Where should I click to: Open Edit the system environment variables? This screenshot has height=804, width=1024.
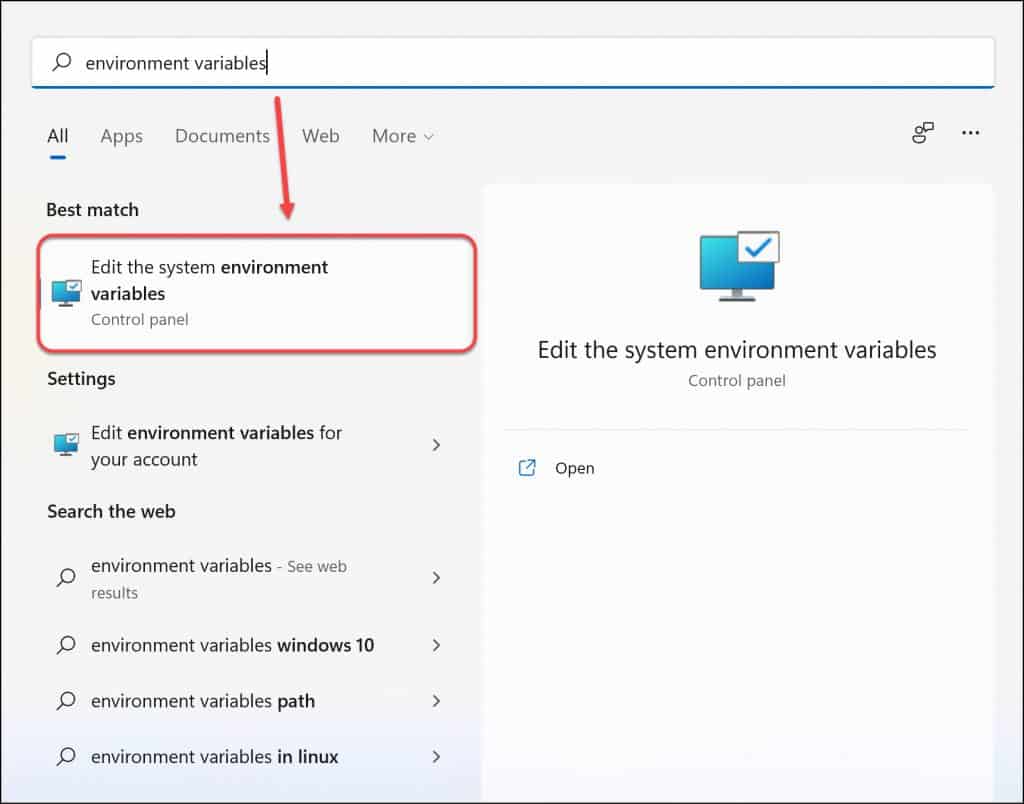coord(210,280)
